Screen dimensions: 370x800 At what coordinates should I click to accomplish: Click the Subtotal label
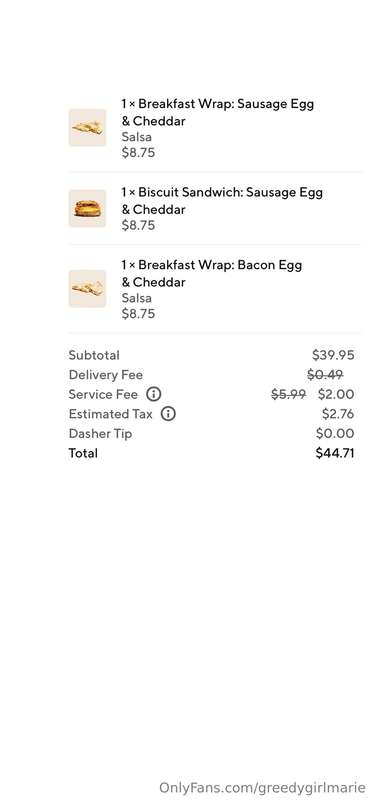click(x=94, y=355)
